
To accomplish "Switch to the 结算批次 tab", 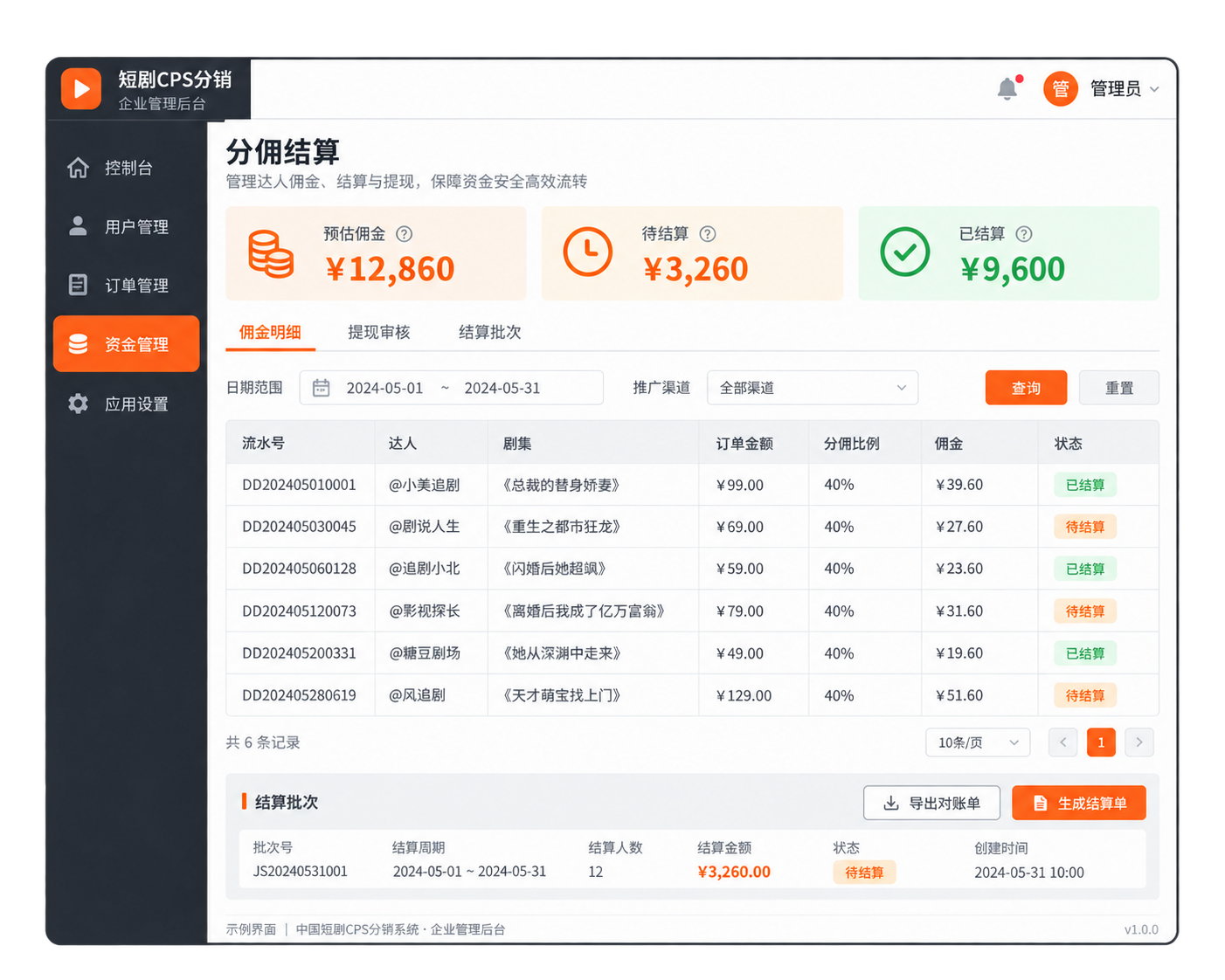I will pos(489,332).
